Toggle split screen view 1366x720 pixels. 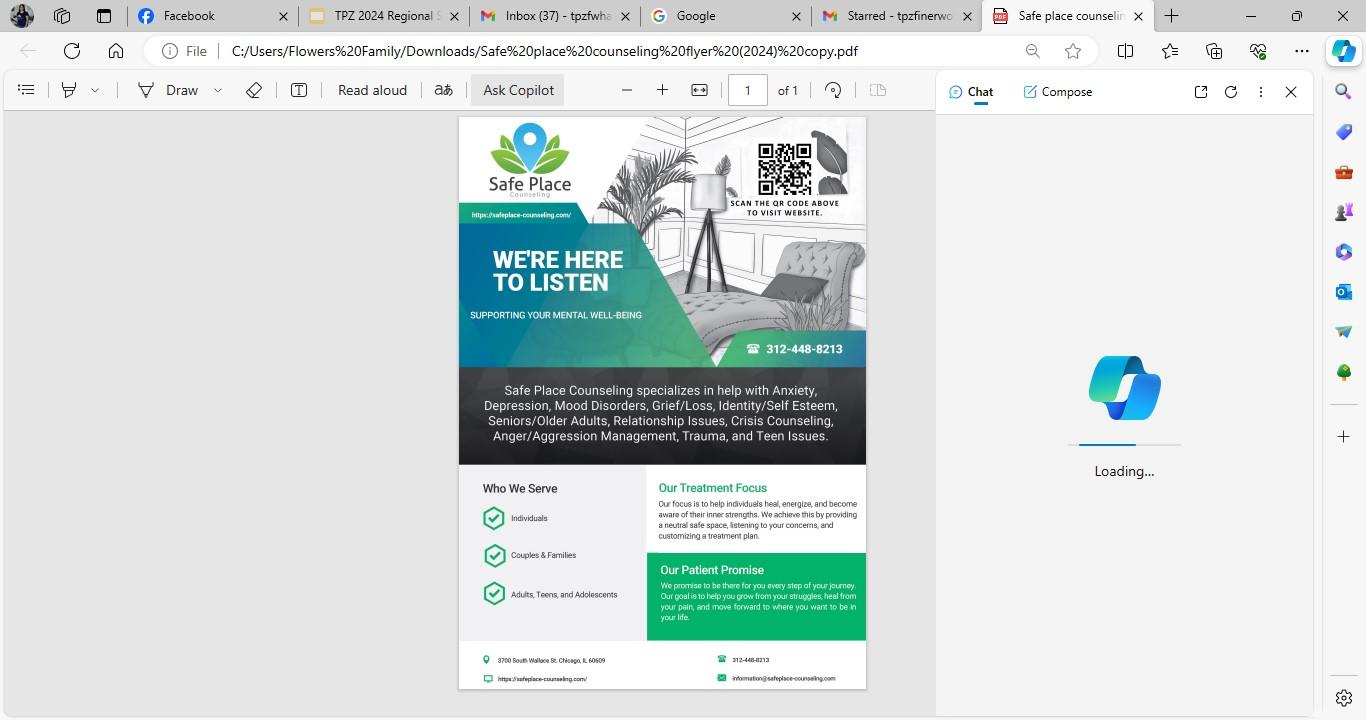[1125, 51]
